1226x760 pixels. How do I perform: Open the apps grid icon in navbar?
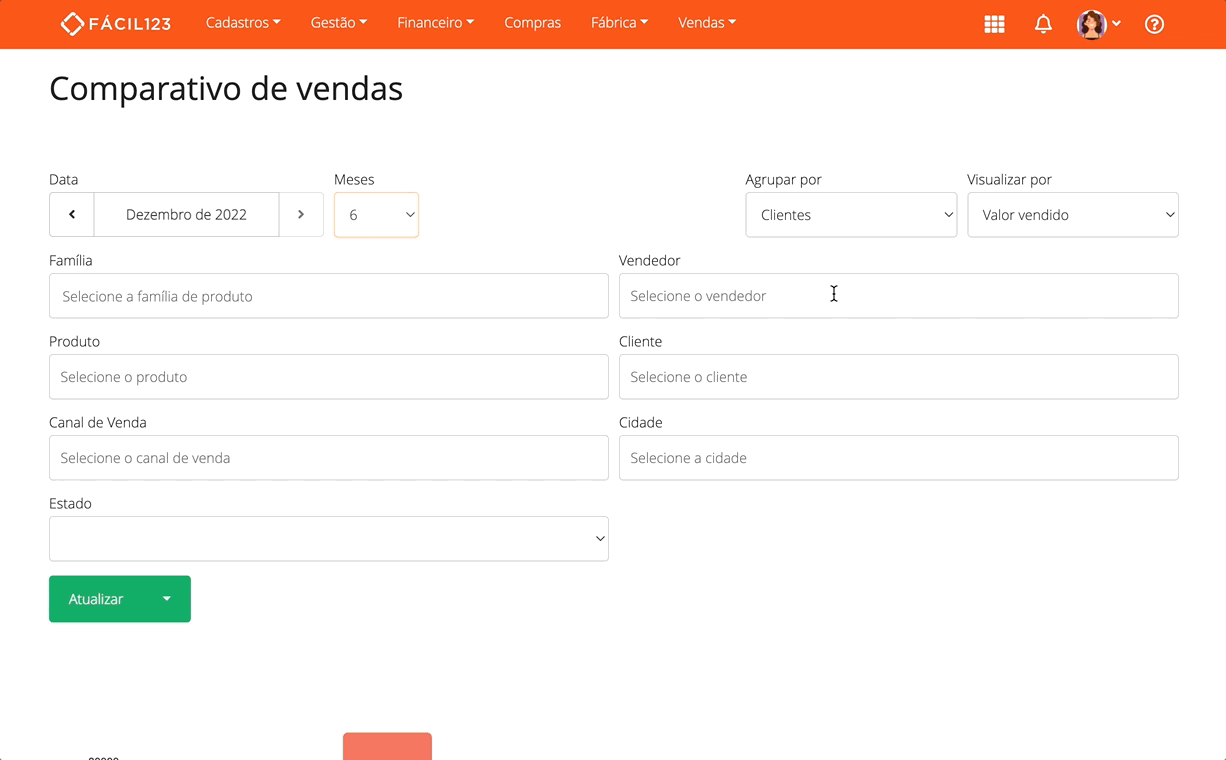[x=994, y=23]
